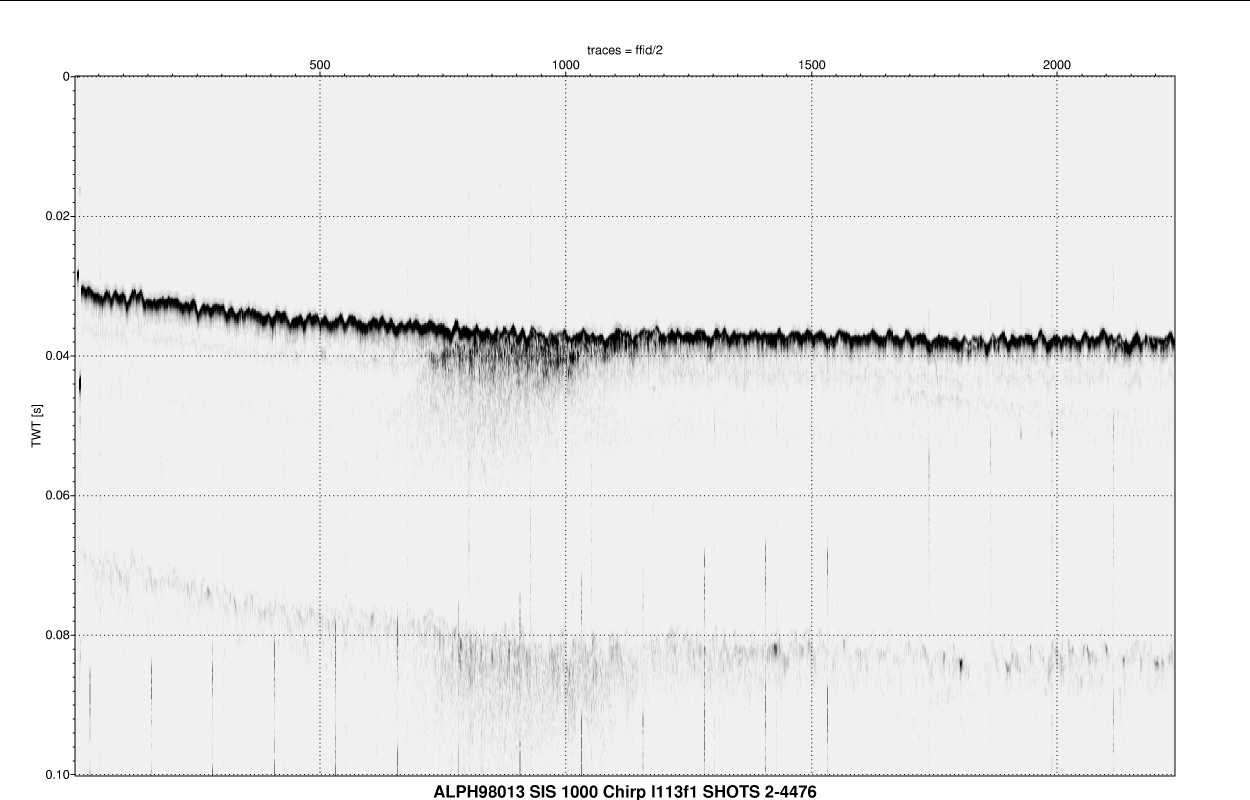
Task: Click grid intersection of trace 500 and 0.02 s
Action: pyautogui.click(x=320, y=216)
